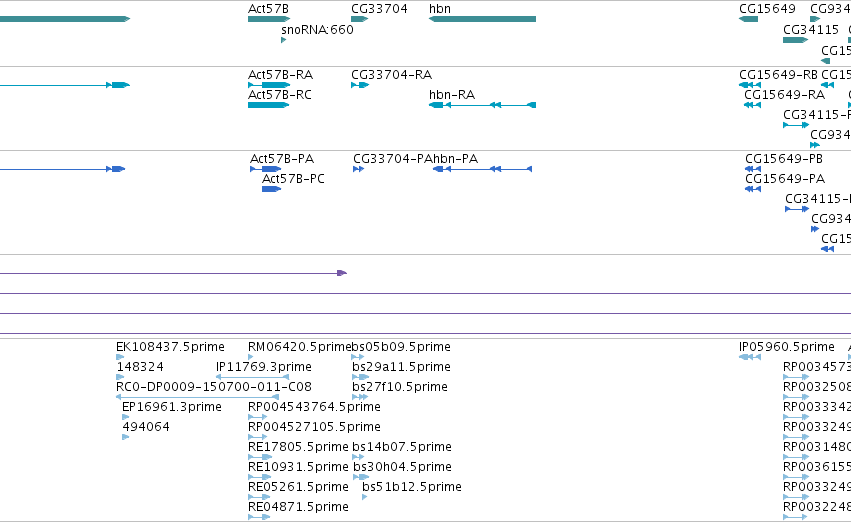
Task: Select the RE04871.5prime EST feature
Action: point(259,517)
